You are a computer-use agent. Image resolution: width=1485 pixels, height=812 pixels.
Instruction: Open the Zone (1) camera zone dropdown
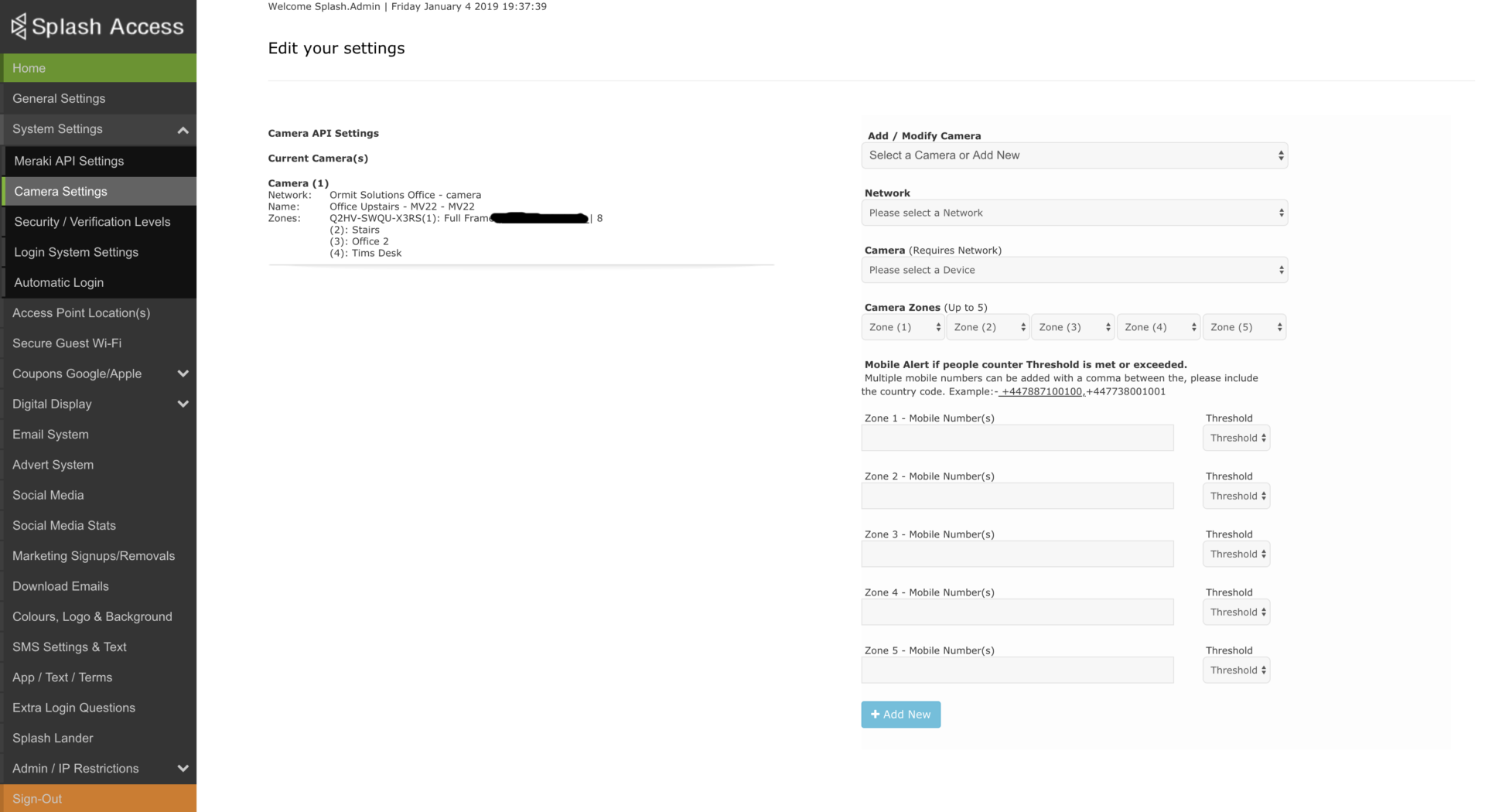pos(903,326)
